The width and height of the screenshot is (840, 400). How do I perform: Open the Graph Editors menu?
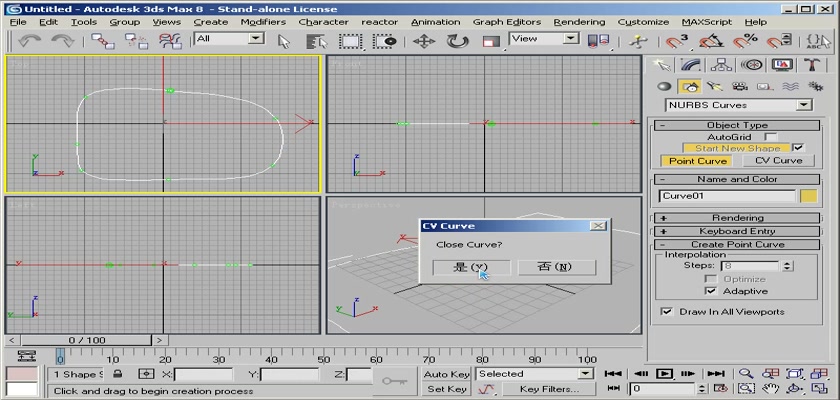click(x=507, y=22)
